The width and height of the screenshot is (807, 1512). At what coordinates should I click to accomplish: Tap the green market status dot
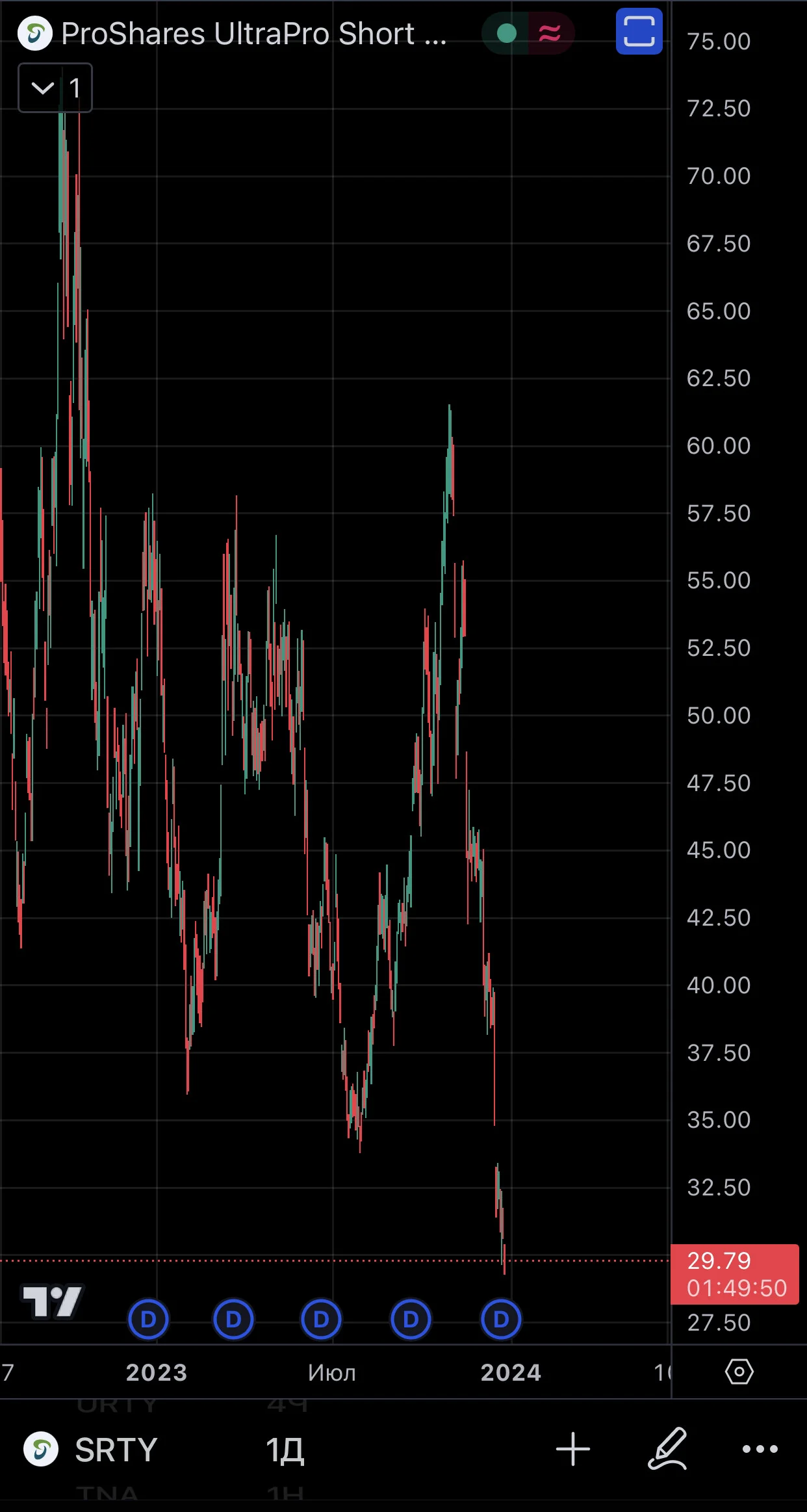(x=506, y=33)
